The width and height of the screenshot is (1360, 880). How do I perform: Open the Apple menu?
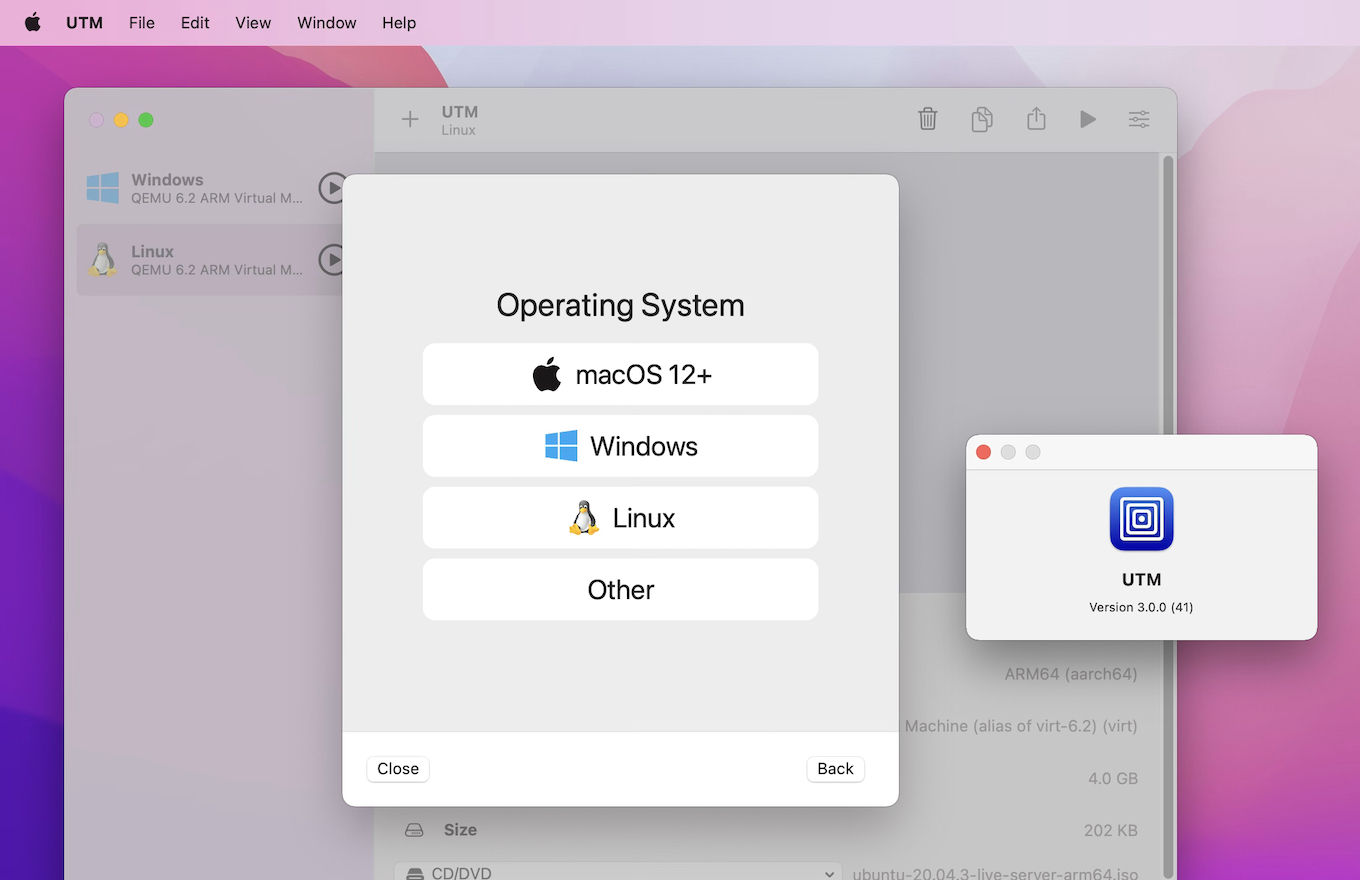click(33, 22)
